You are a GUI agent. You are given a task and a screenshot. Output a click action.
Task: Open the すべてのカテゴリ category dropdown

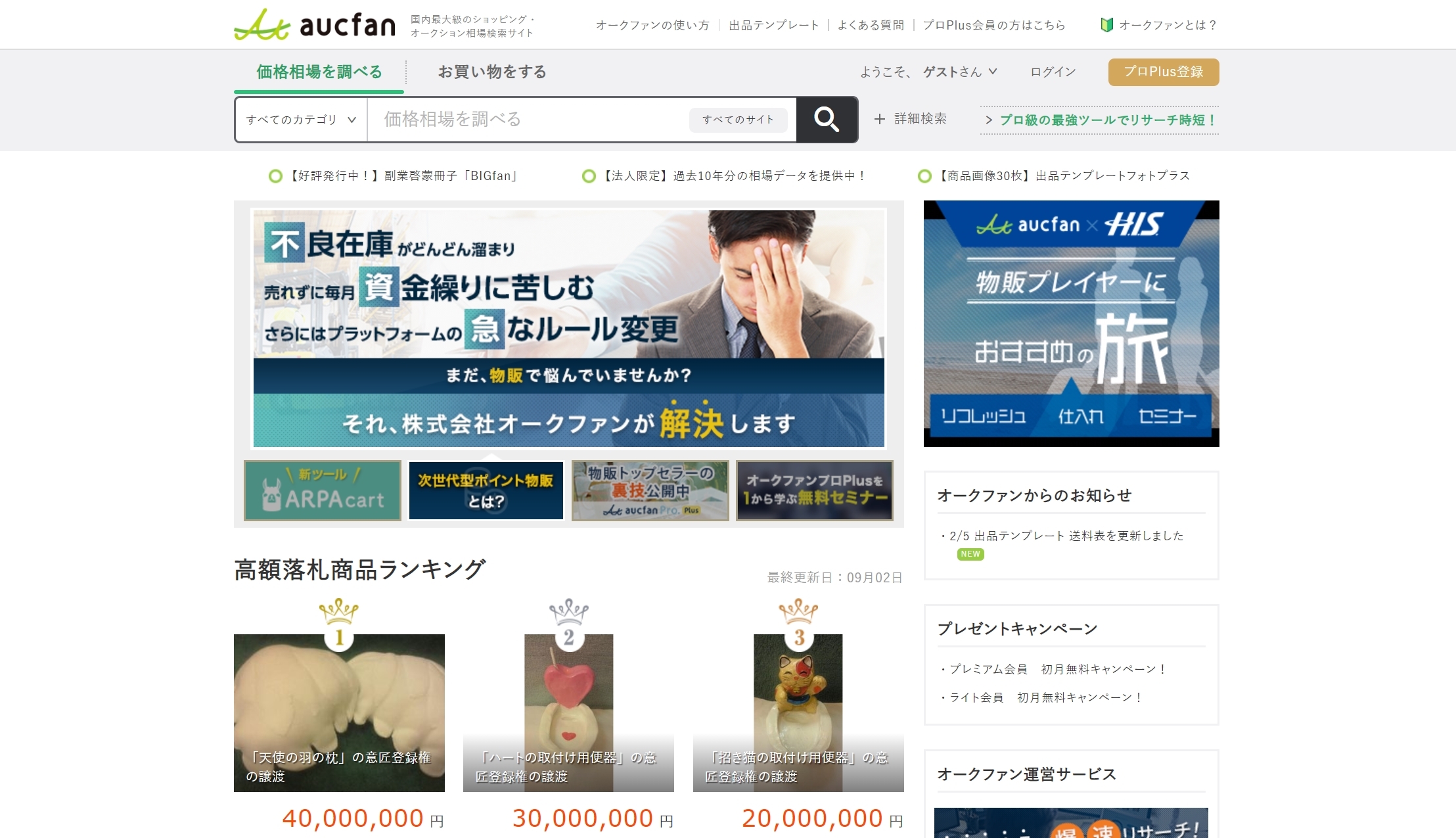pos(301,120)
